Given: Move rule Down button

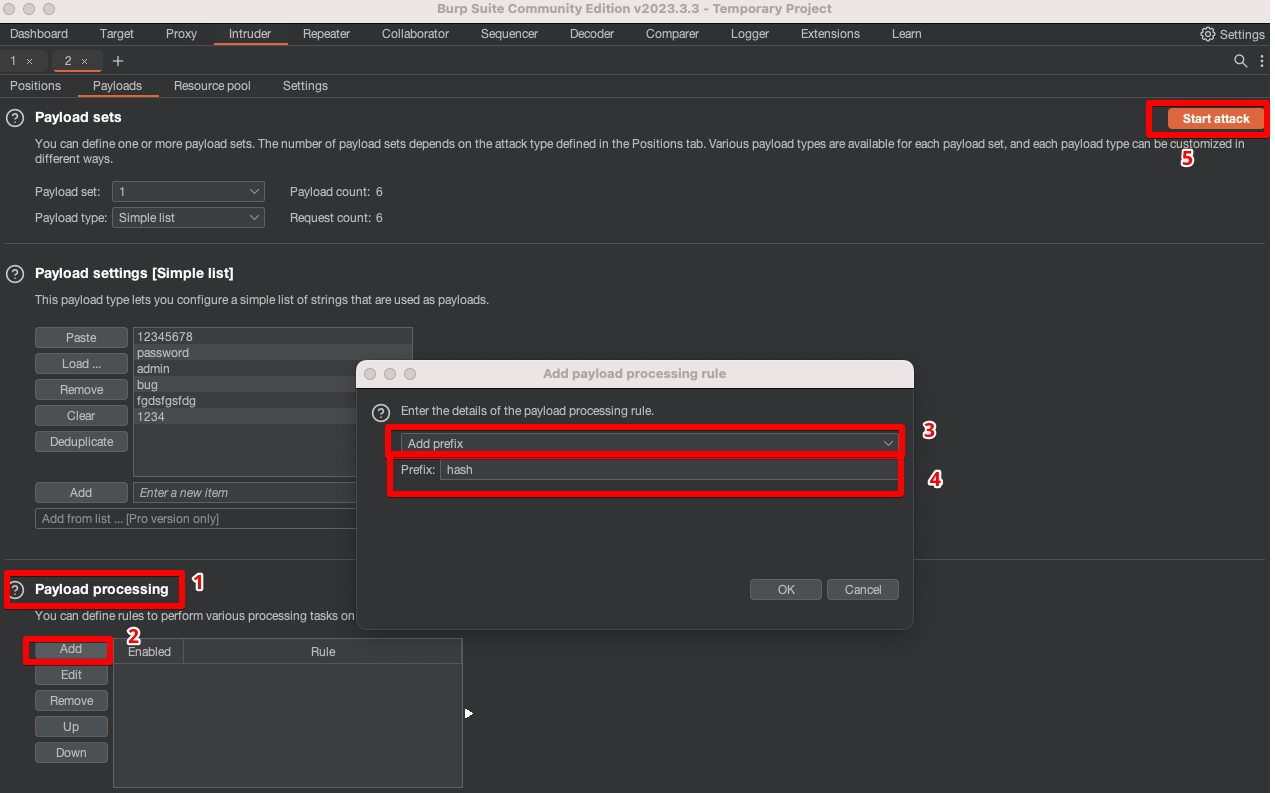Looking at the screenshot, I should coord(71,753).
